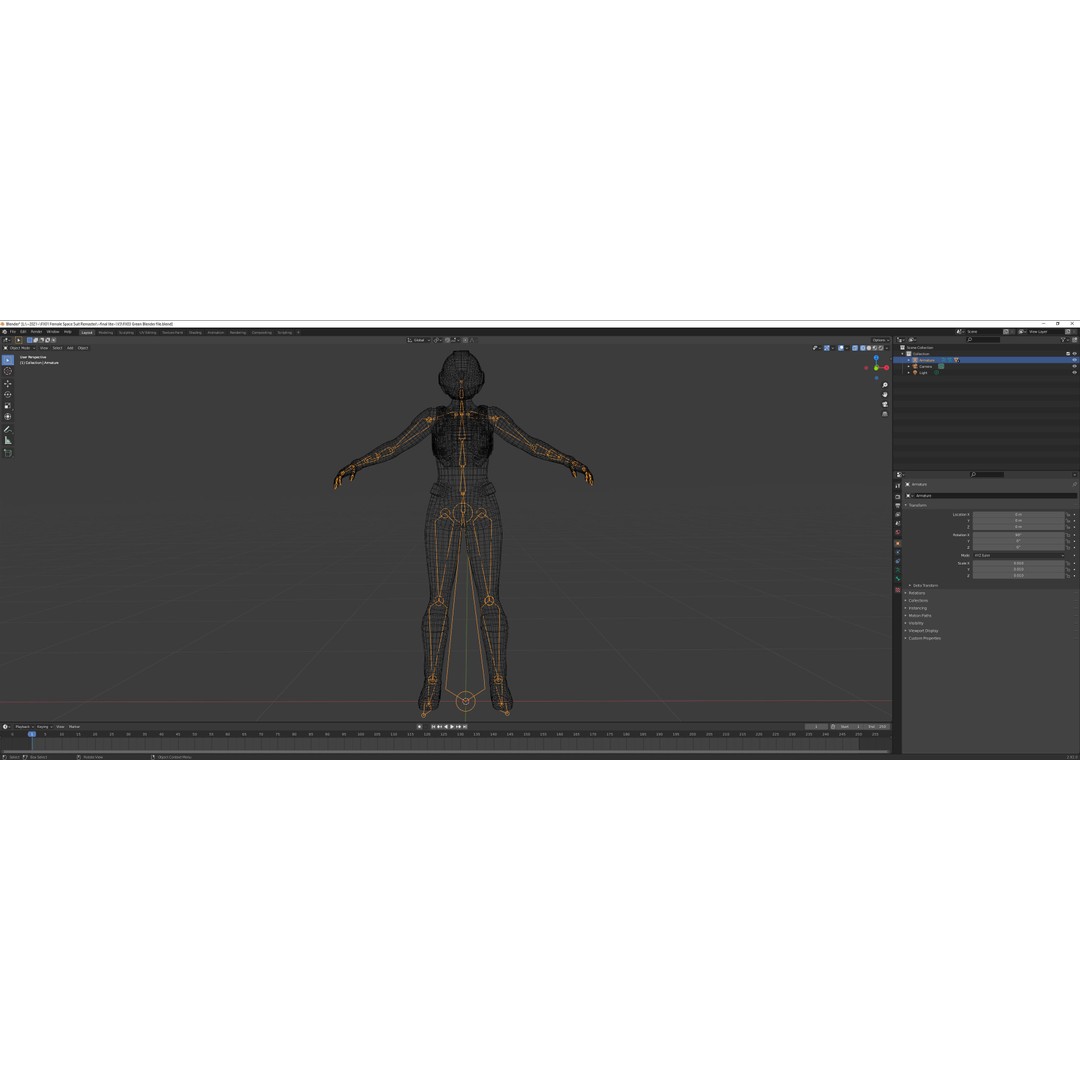This screenshot has height=1080, width=1080.
Task: Open rotation Mode XYZ Euler dropdown
Action: (x=1019, y=555)
